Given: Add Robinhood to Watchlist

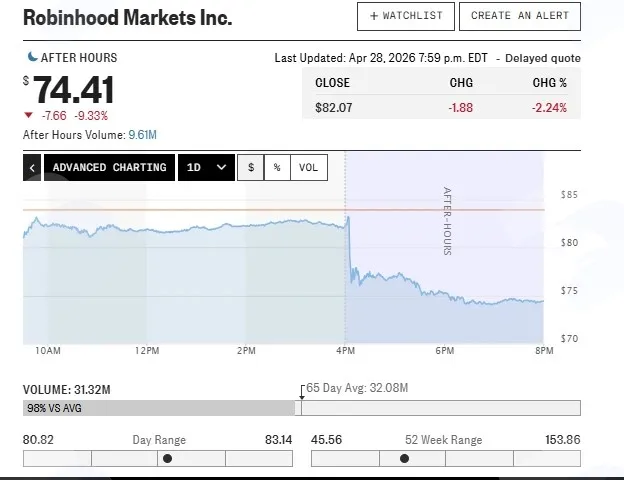Looking at the screenshot, I should coord(406,16).
